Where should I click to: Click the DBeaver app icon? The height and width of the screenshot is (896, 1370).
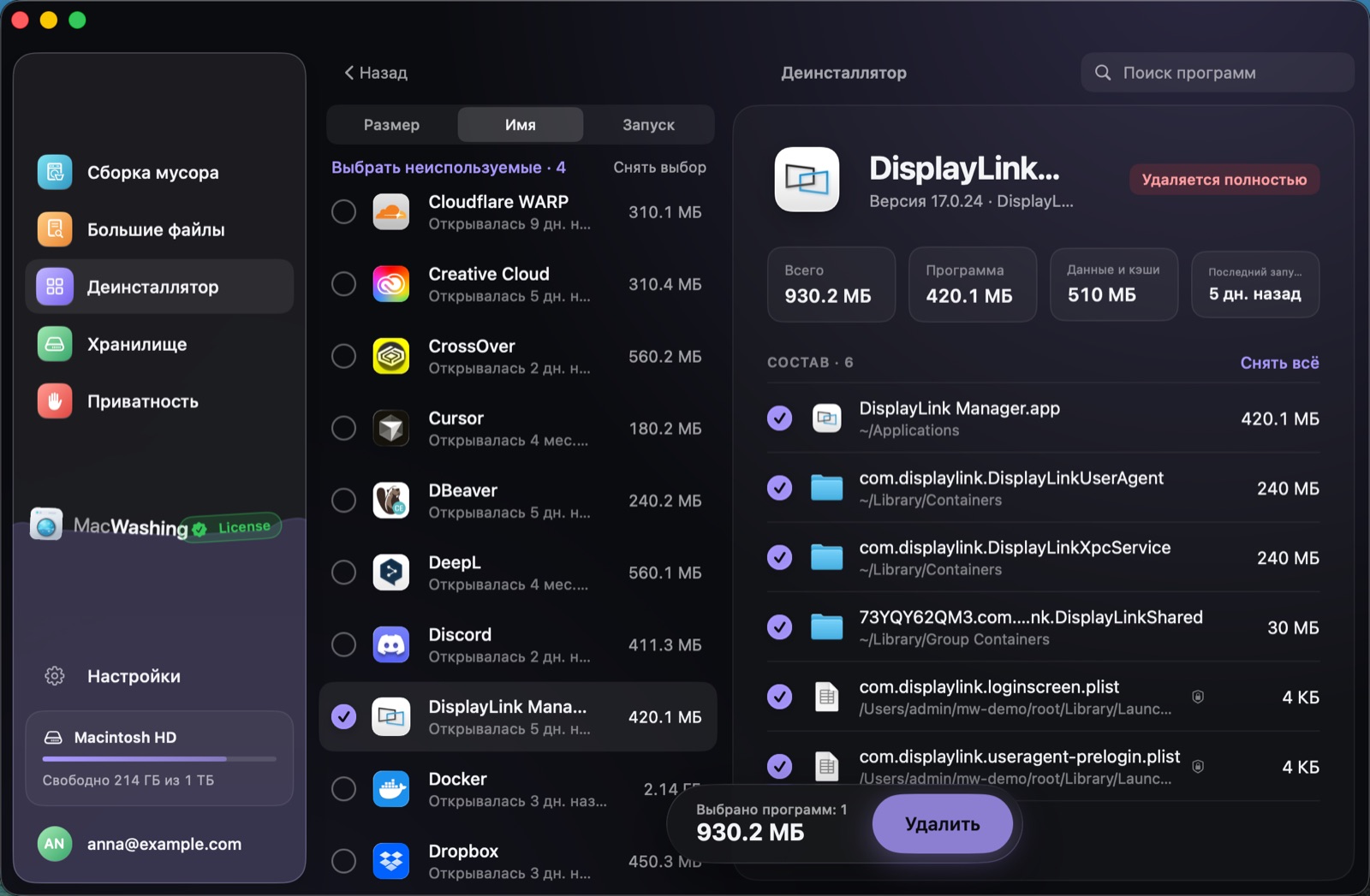(x=391, y=500)
